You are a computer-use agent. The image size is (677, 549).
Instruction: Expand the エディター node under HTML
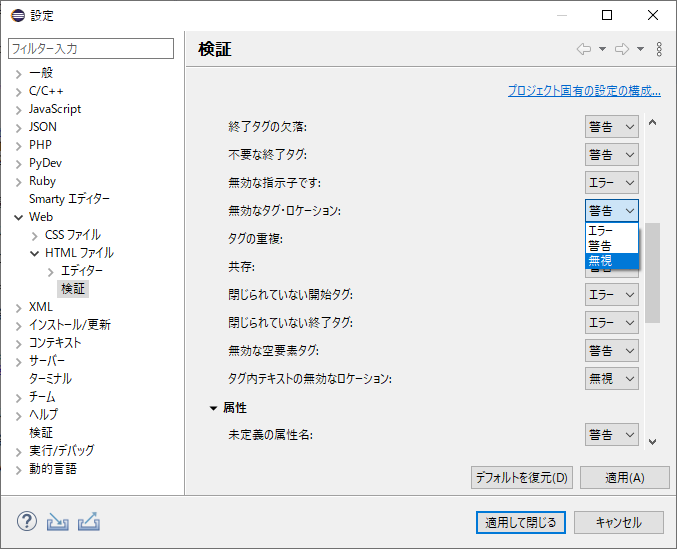pos(51,272)
